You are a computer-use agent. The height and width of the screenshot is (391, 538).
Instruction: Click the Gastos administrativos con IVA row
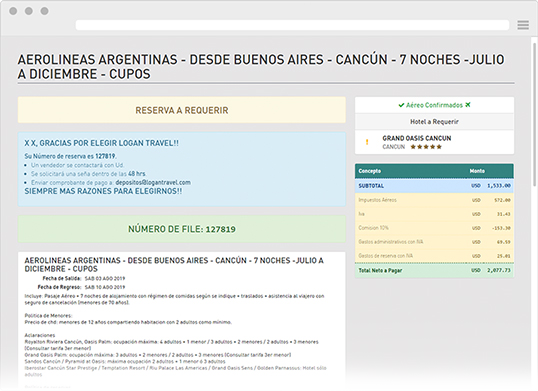[434, 242]
